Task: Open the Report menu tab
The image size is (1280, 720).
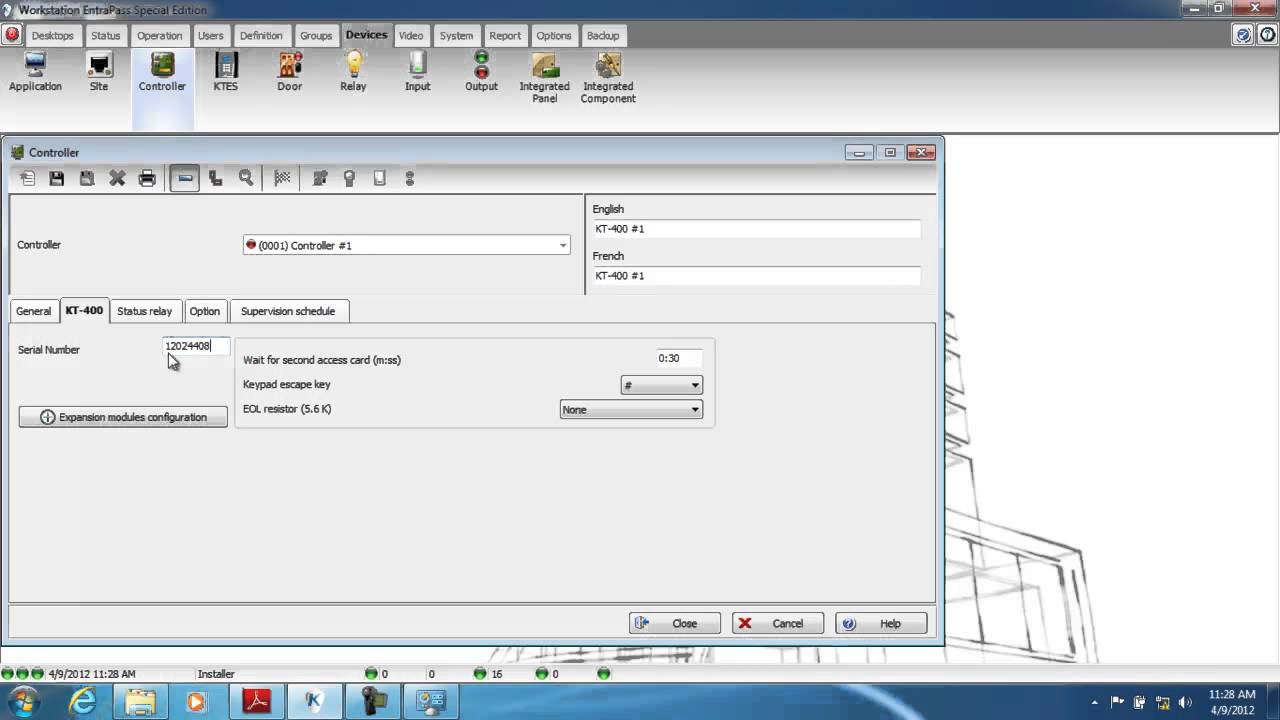Action: click(x=505, y=35)
